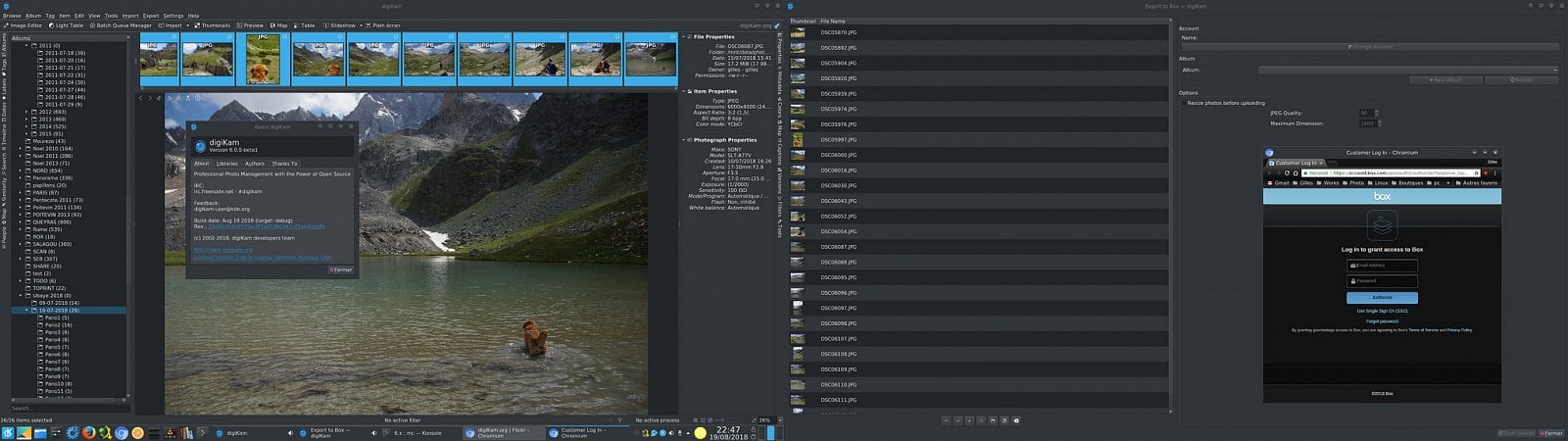Screen dimensions: 1568x441
Task: Switch to Map view mode
Action: coord(279,25)
